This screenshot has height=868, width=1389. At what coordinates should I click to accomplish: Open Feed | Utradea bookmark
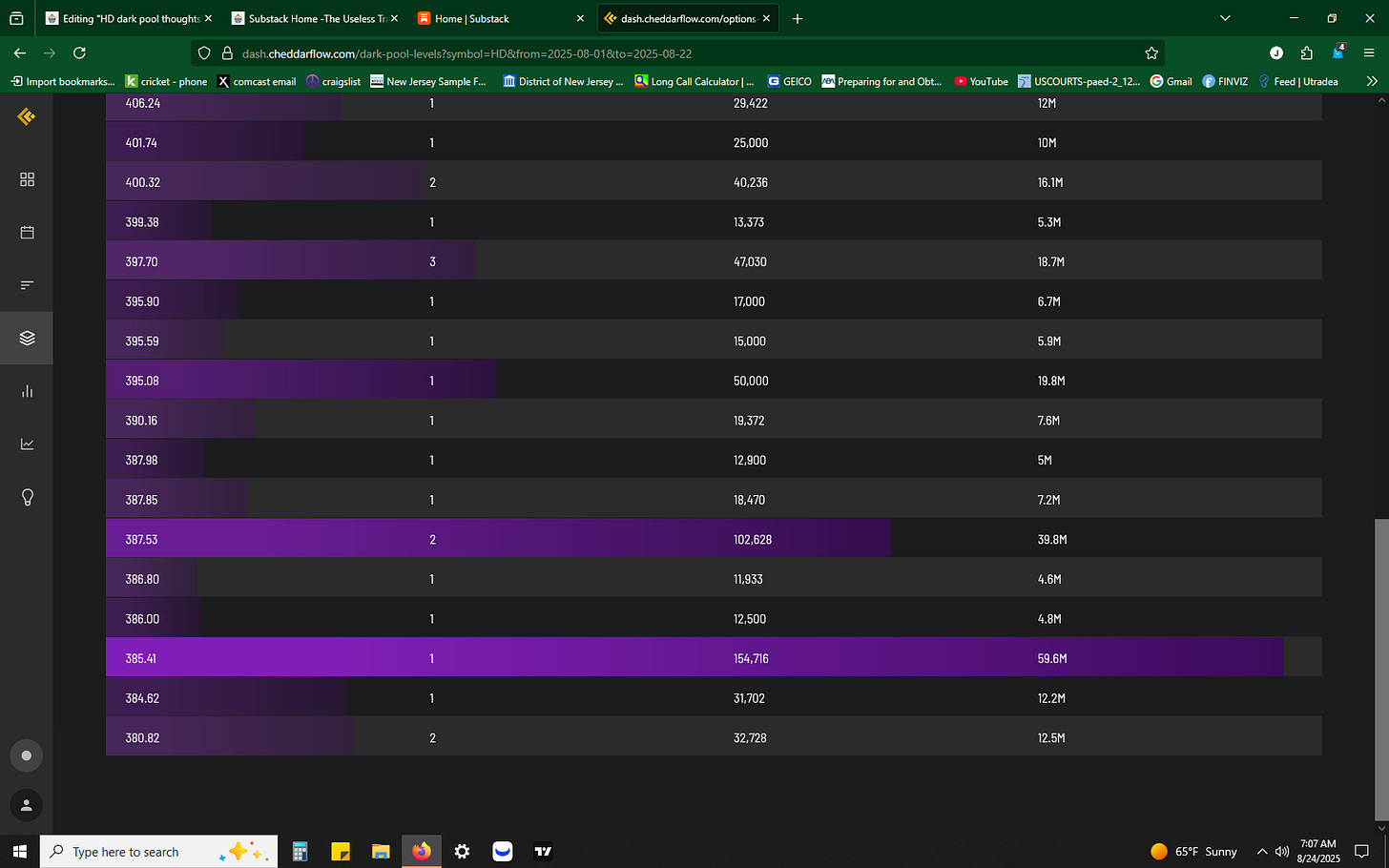1298,81
